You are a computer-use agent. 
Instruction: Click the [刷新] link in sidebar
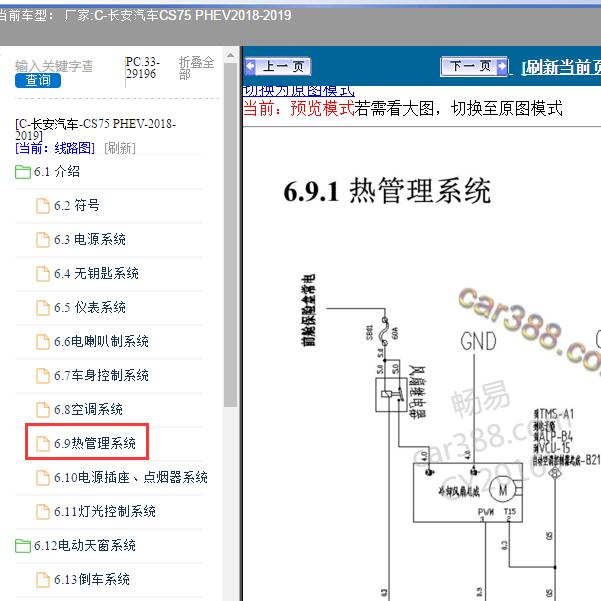pyautogui.click(x=120, y=148)
